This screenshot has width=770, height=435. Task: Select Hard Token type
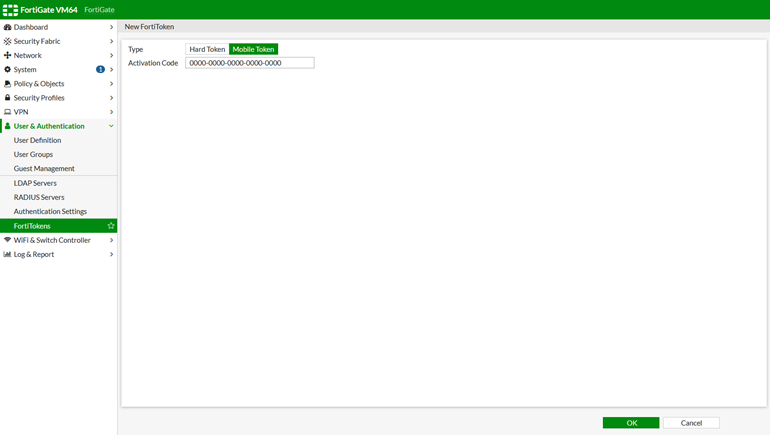point(207,49)
